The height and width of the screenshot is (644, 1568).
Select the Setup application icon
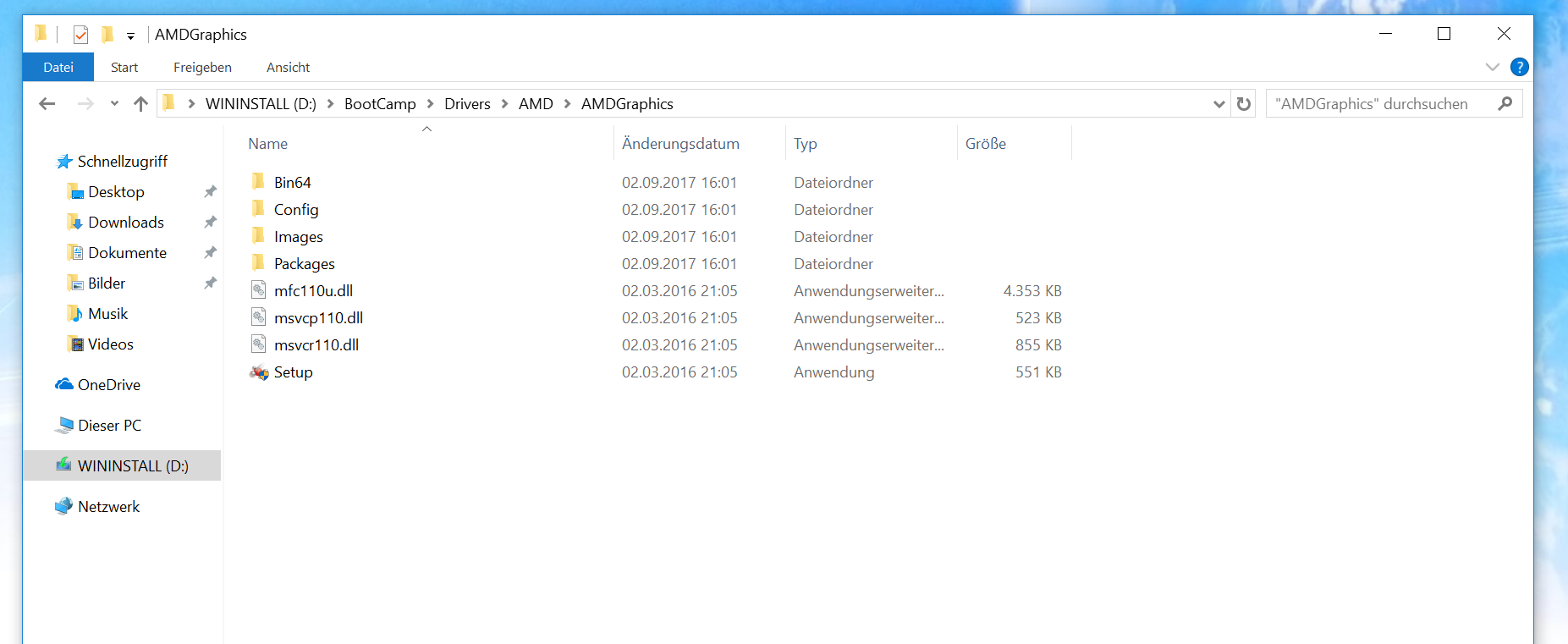pos(259,372)
